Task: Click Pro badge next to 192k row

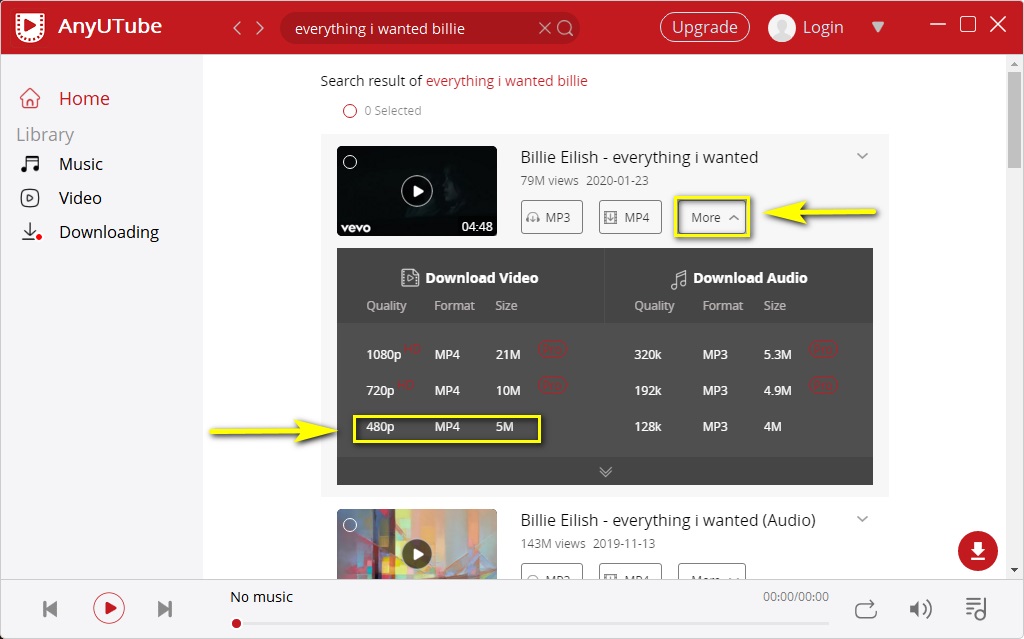Action: point(823,385)
